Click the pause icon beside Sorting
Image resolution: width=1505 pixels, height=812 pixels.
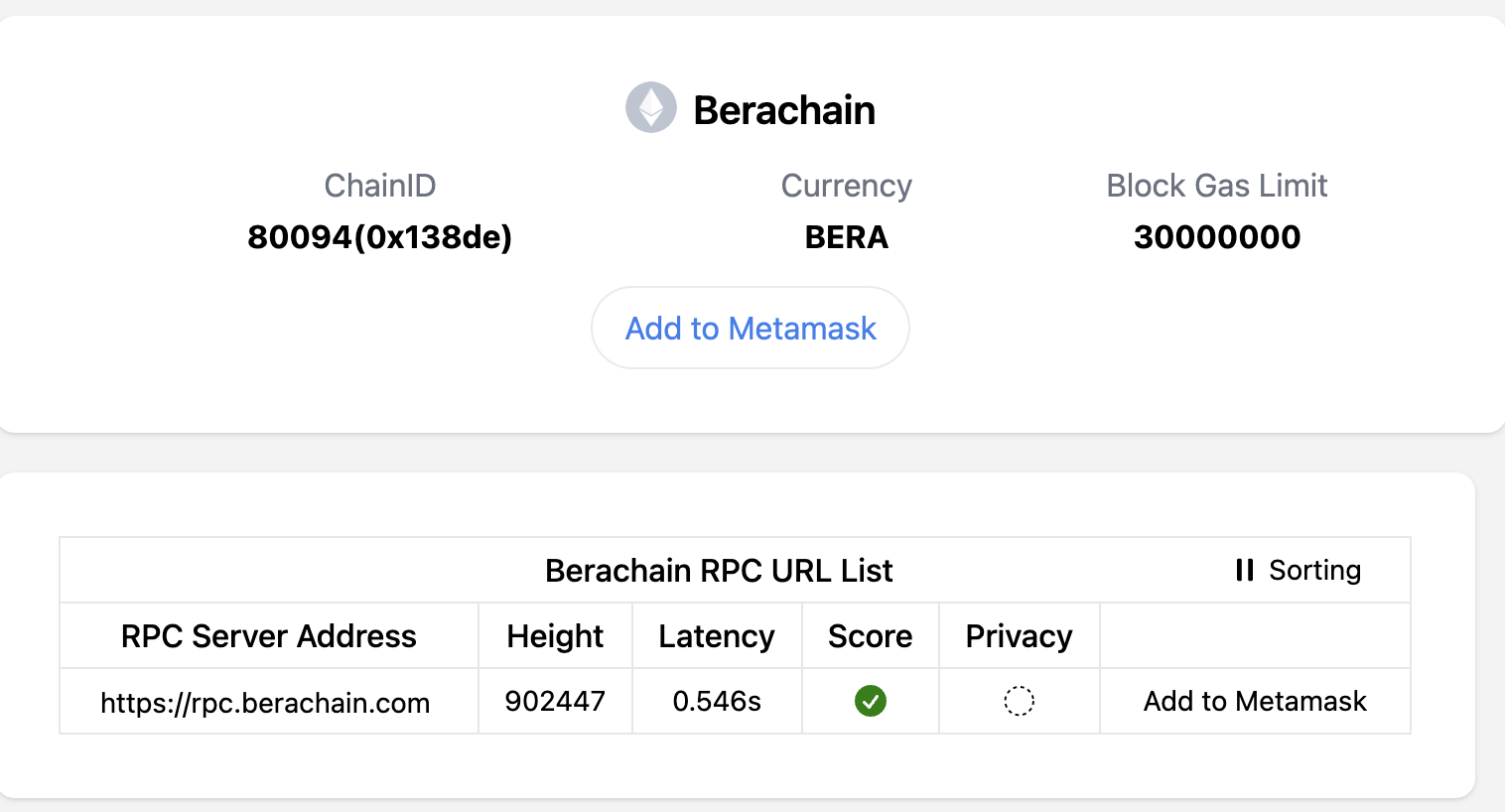(1244, 570)
